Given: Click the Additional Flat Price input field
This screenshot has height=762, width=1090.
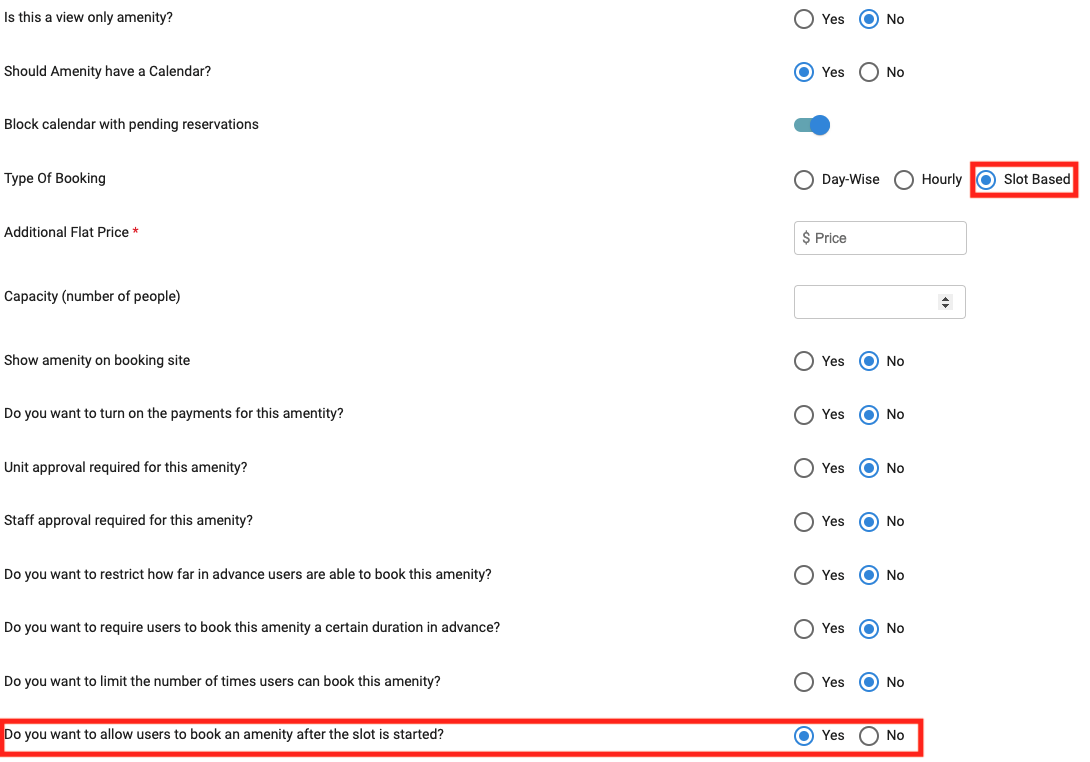Looking at the screenshot, I should pos(880,238).
